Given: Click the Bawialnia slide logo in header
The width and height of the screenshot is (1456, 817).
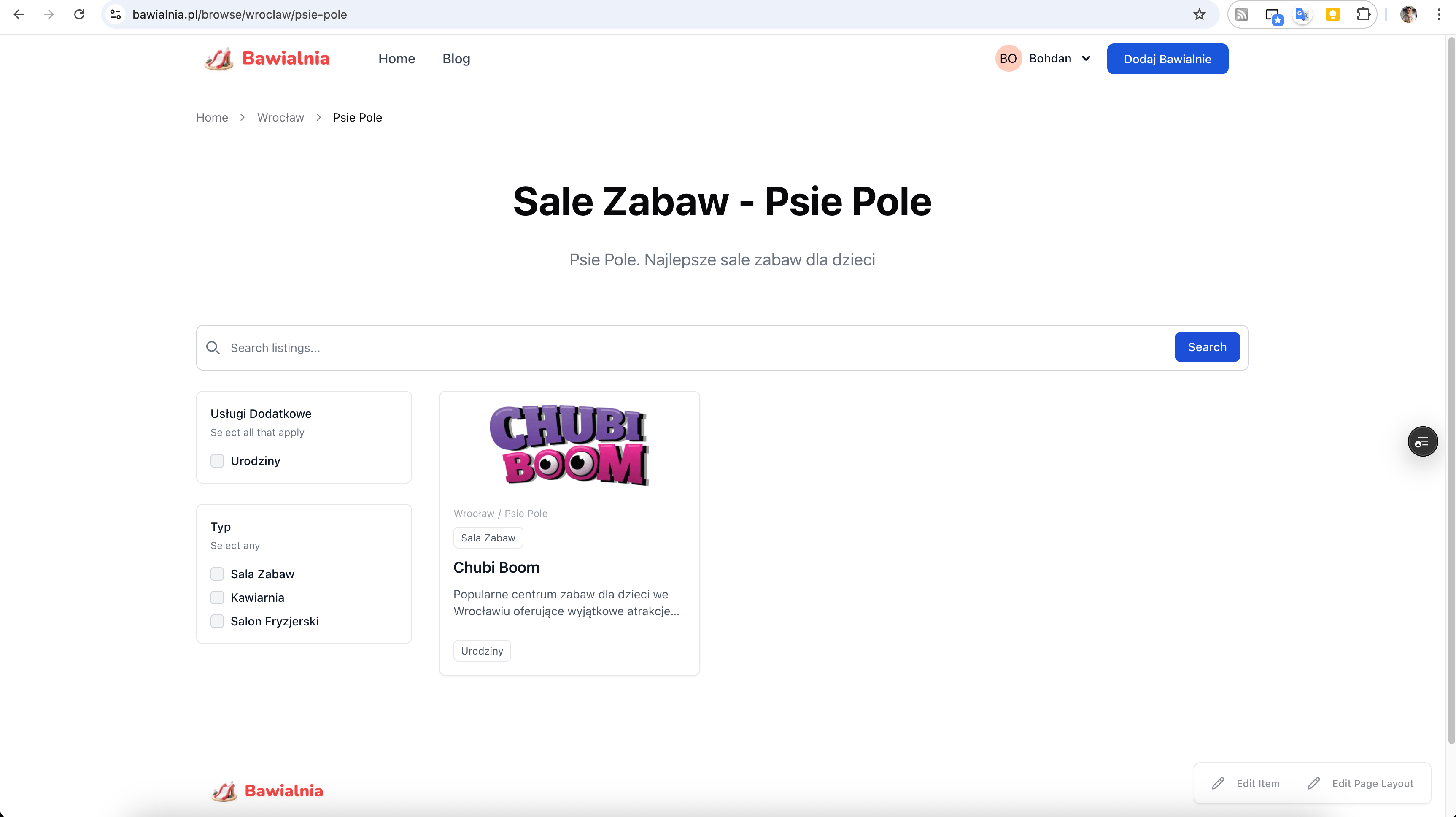Looking at the screenshot, I should coord(219,59).
